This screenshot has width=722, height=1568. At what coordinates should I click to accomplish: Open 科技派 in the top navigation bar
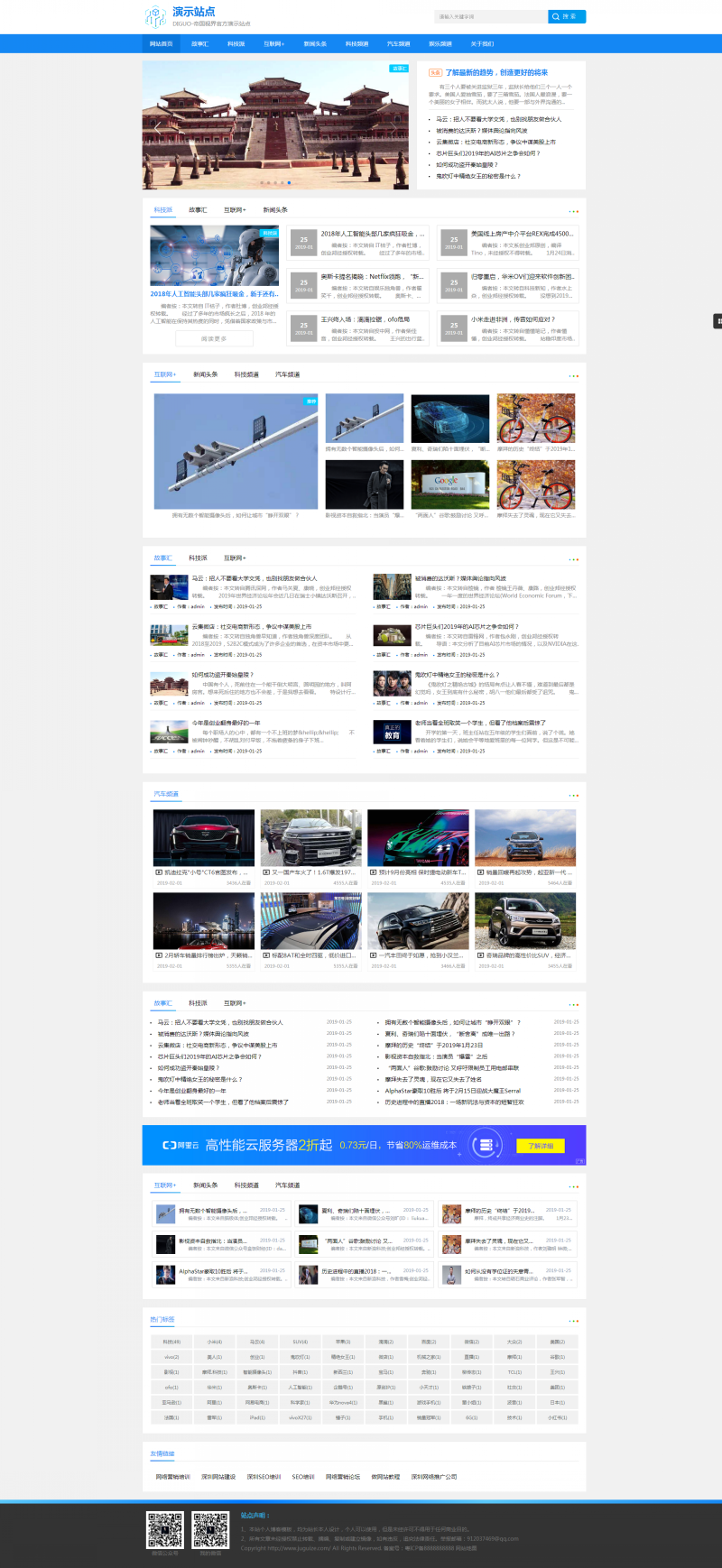236,43
